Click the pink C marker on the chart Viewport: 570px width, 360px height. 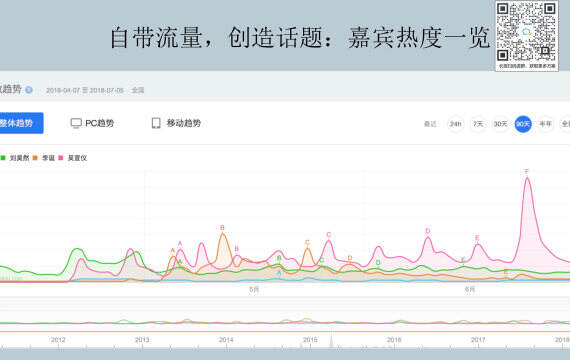click(329, 235)
